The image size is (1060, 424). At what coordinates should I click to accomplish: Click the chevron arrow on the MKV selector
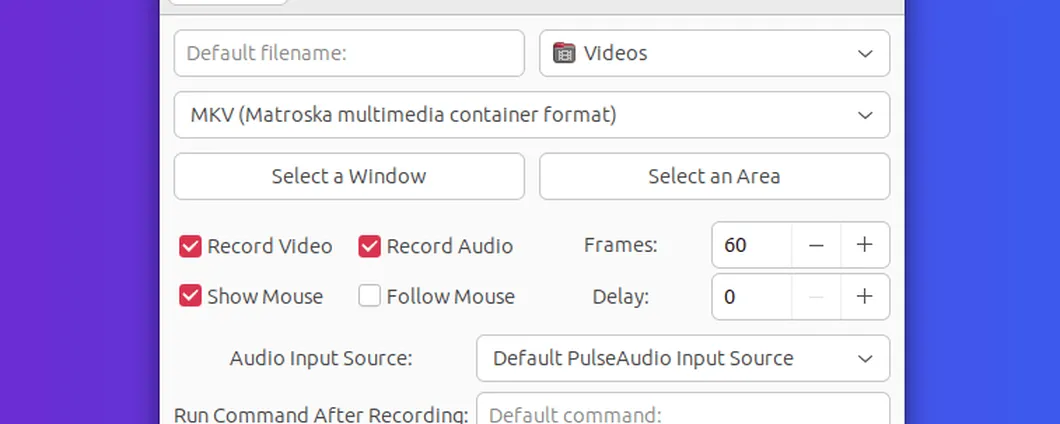[865, 115]
